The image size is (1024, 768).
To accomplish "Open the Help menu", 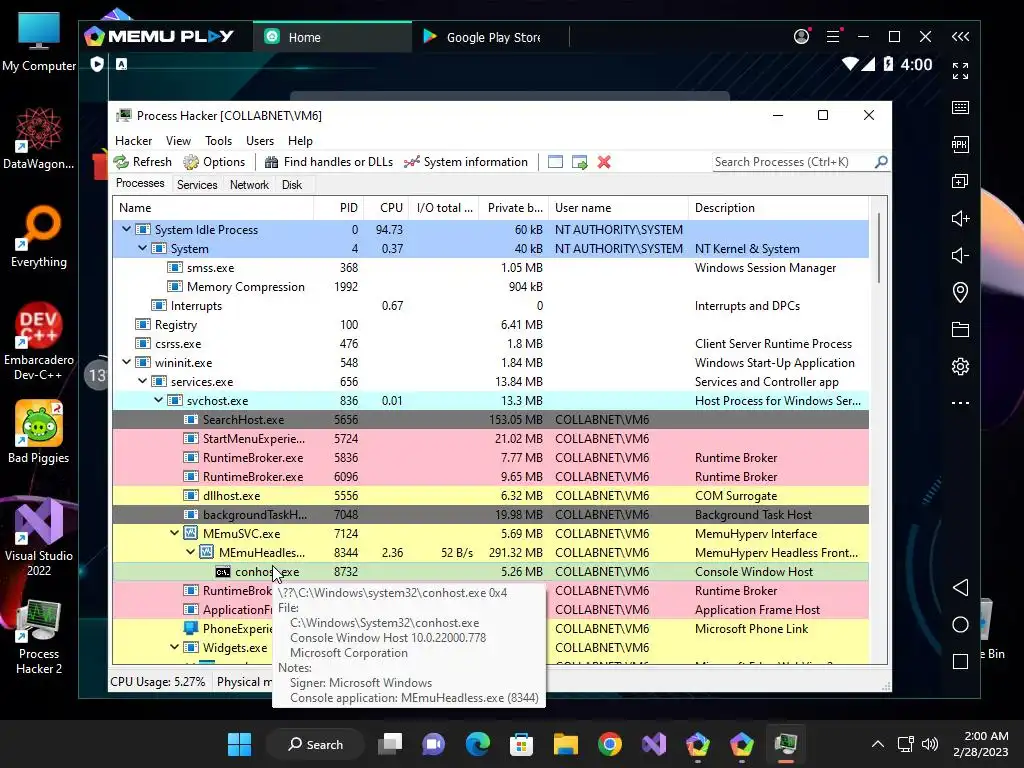I will [300, 141].
